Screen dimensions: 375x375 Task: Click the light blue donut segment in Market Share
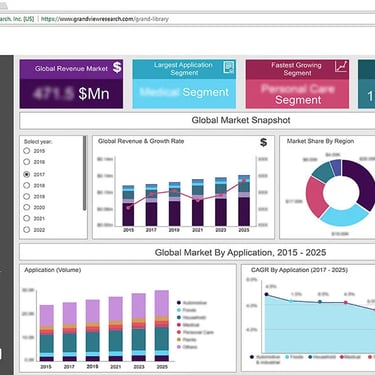(x=344, y=216)
